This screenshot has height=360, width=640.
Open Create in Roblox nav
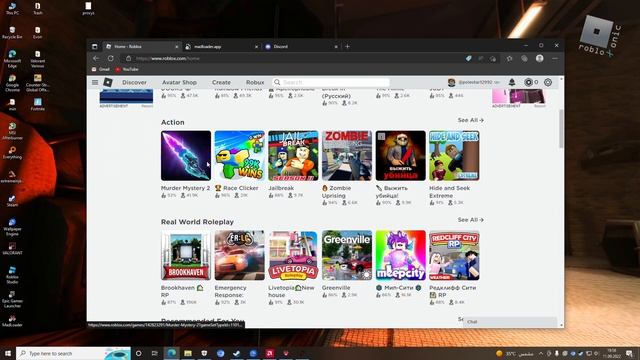[221, 82]
